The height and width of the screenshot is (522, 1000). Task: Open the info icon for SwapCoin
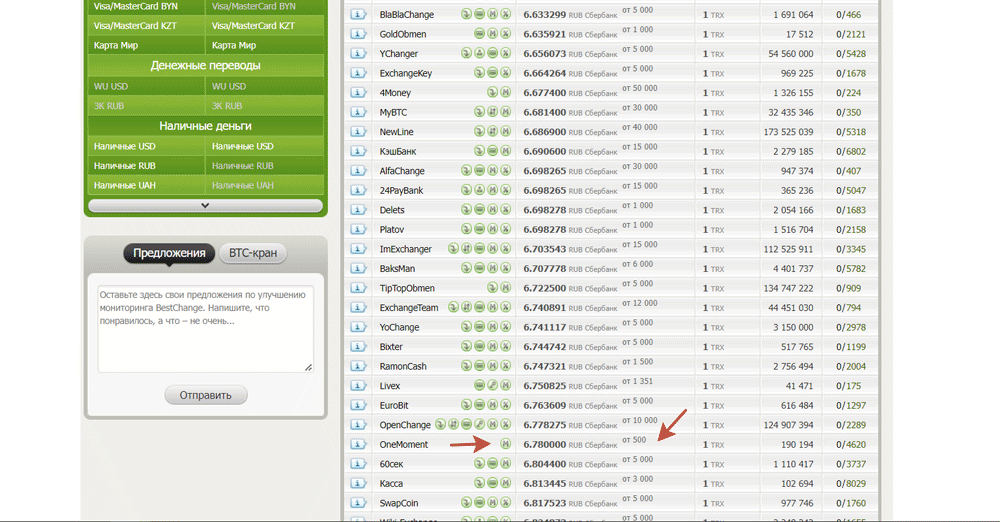click(x=358, y=503)
